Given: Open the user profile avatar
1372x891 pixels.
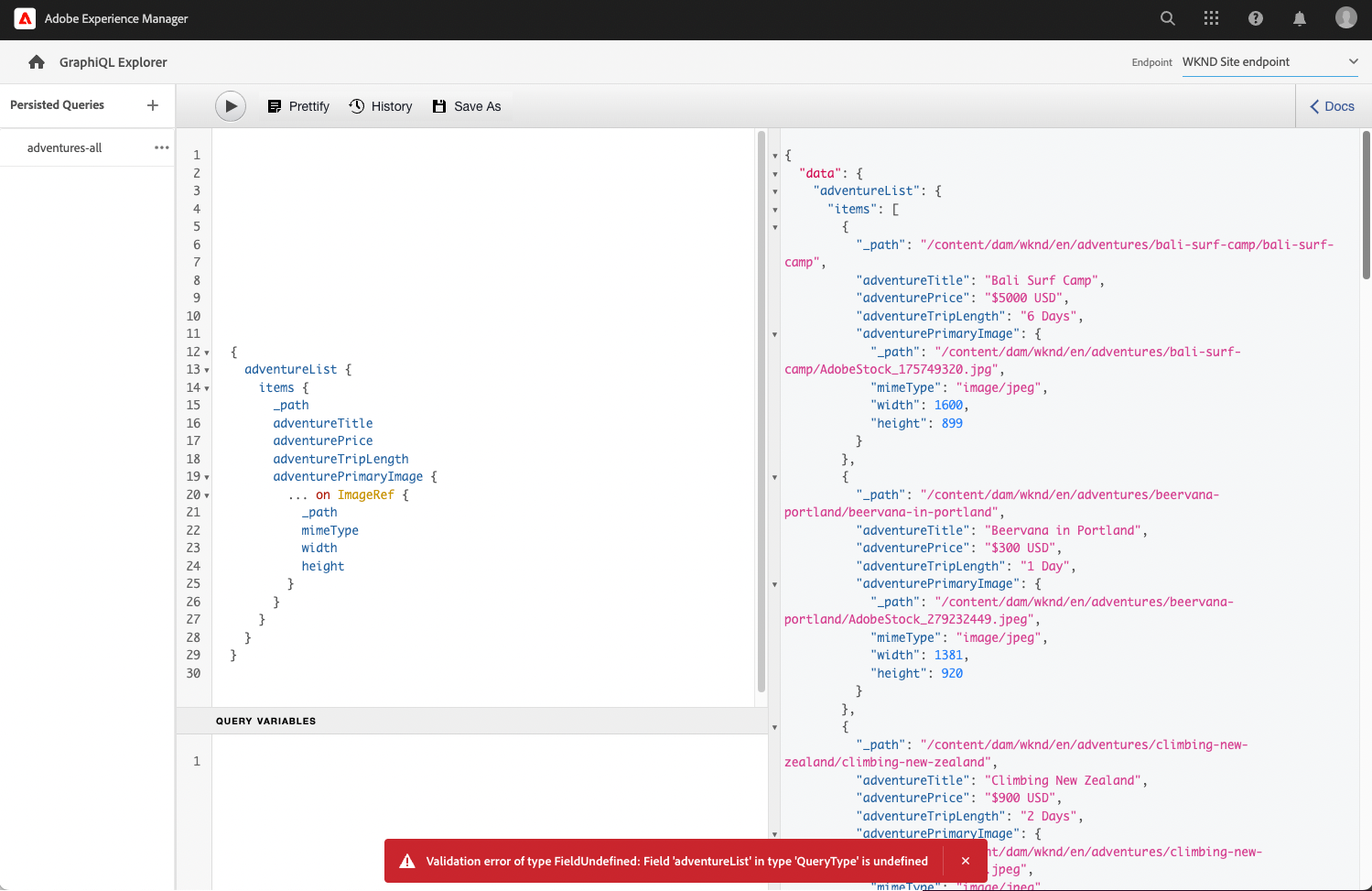Looking at the screenshot, I should coord(1345,17).
